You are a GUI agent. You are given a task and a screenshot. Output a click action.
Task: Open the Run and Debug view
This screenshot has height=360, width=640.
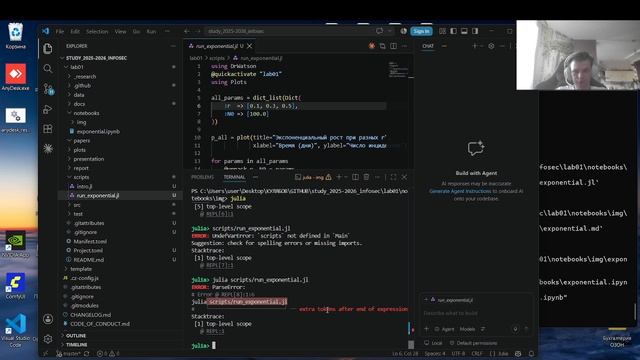coord(48,109)
